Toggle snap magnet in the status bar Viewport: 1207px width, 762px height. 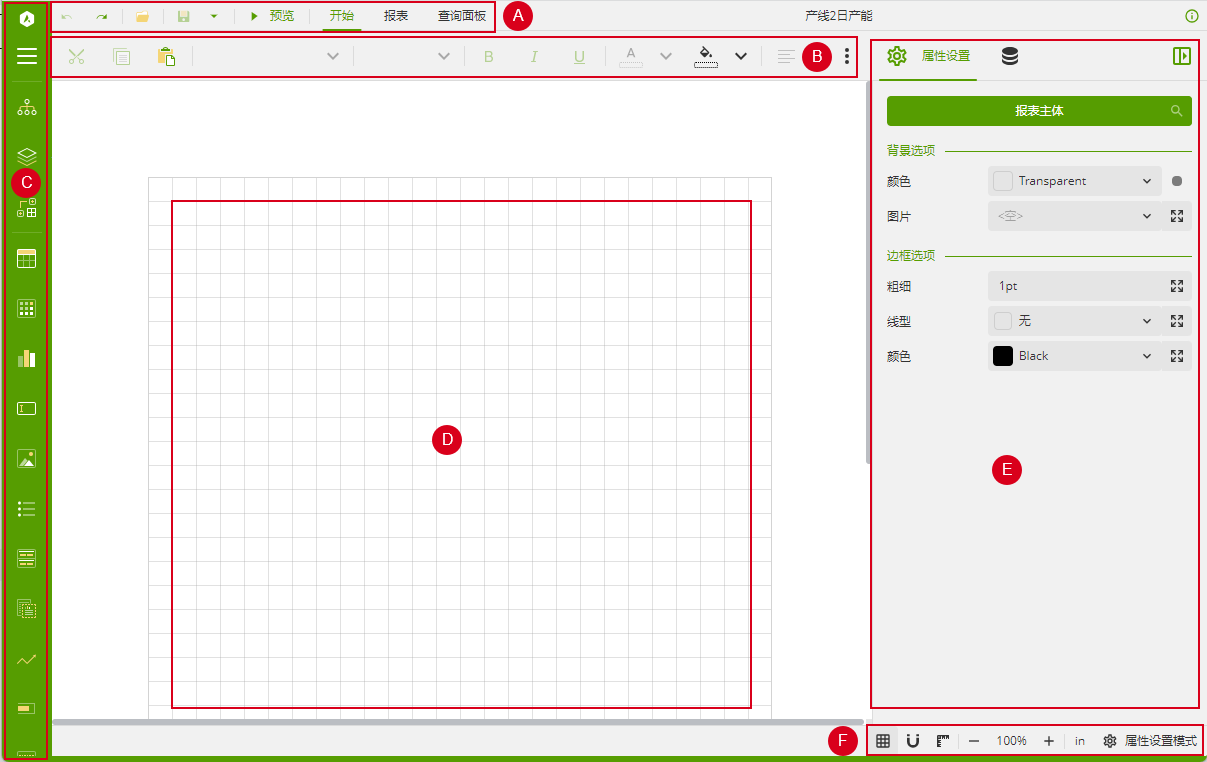913,741
